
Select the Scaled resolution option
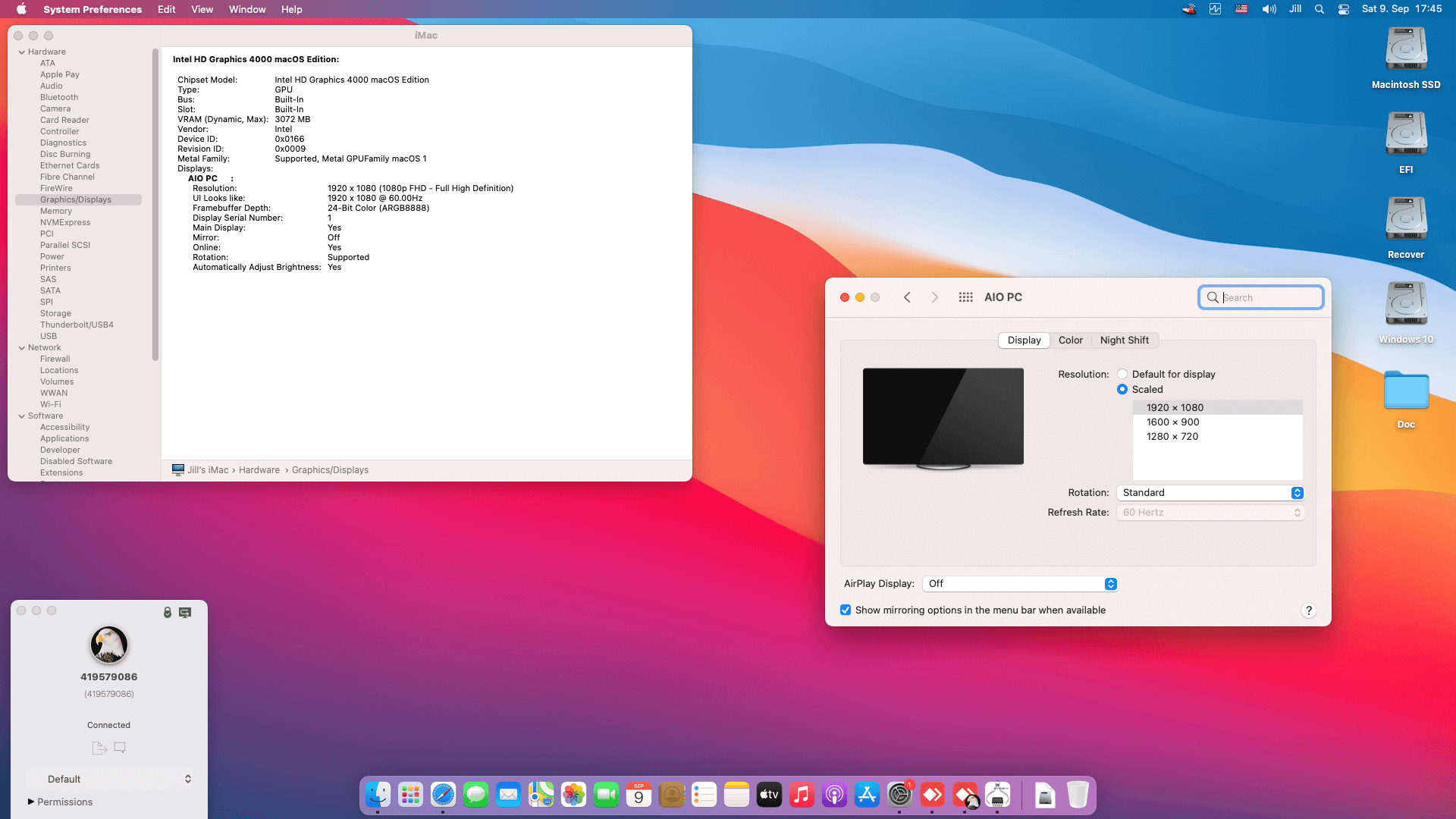coord(1122,389)
